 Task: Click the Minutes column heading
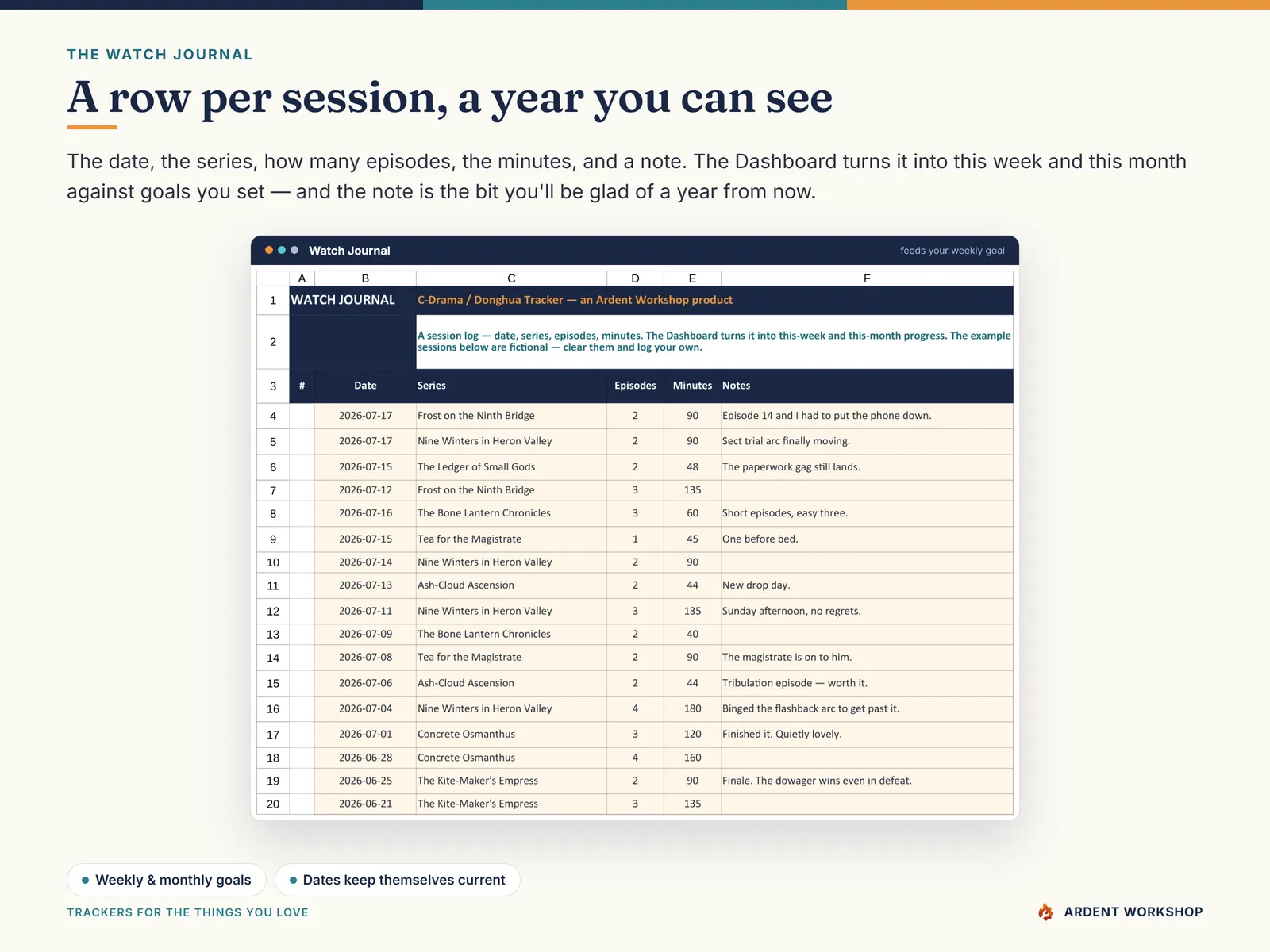click(692, 386)
